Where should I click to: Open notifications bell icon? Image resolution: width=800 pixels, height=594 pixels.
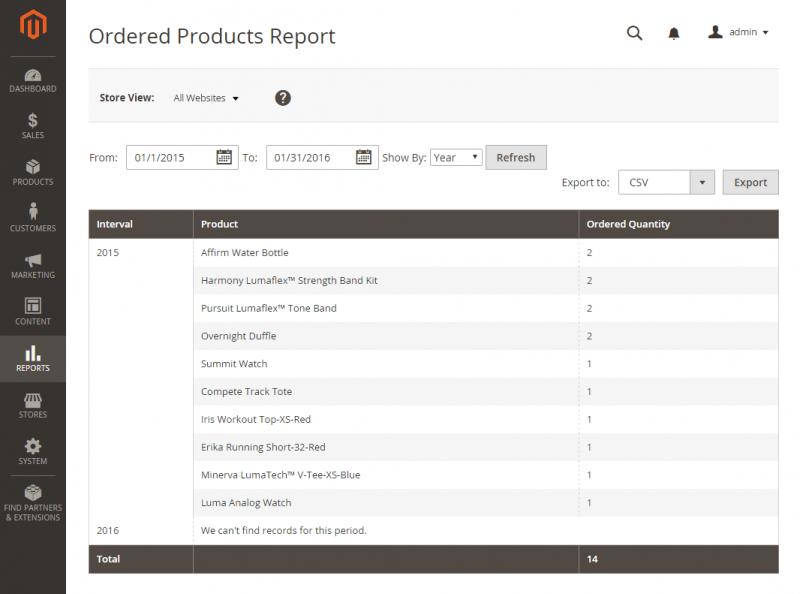pos(673,34)
